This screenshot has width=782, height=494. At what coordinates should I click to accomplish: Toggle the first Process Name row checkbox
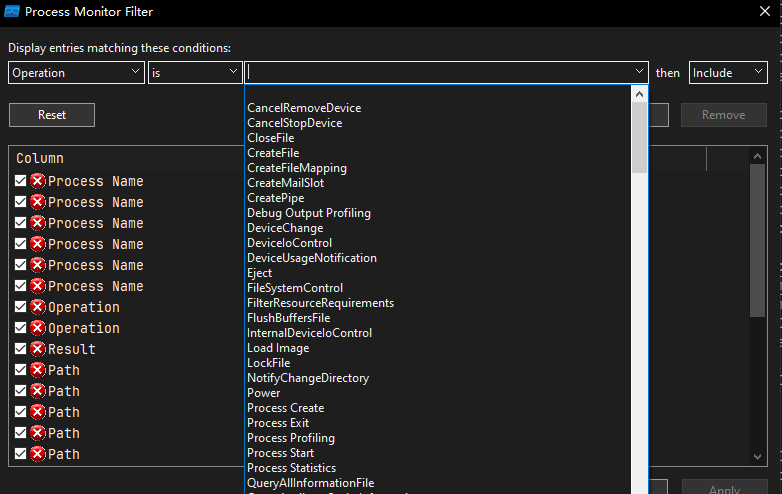click(21, 181)
